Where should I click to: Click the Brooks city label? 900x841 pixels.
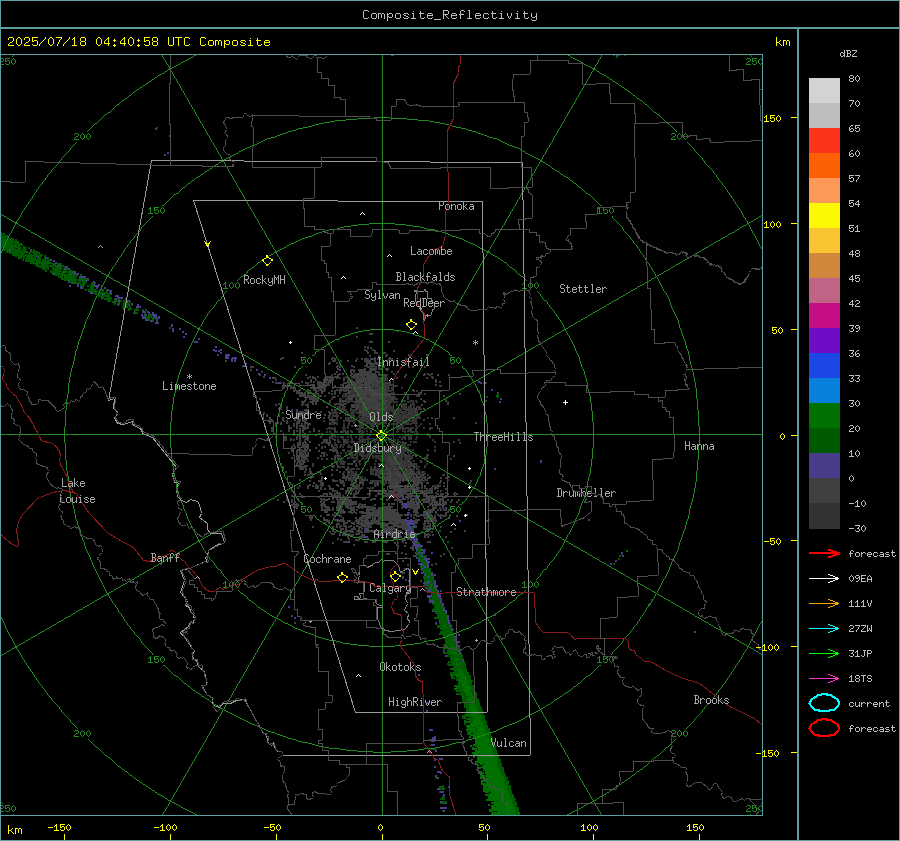tap(711, 700)
